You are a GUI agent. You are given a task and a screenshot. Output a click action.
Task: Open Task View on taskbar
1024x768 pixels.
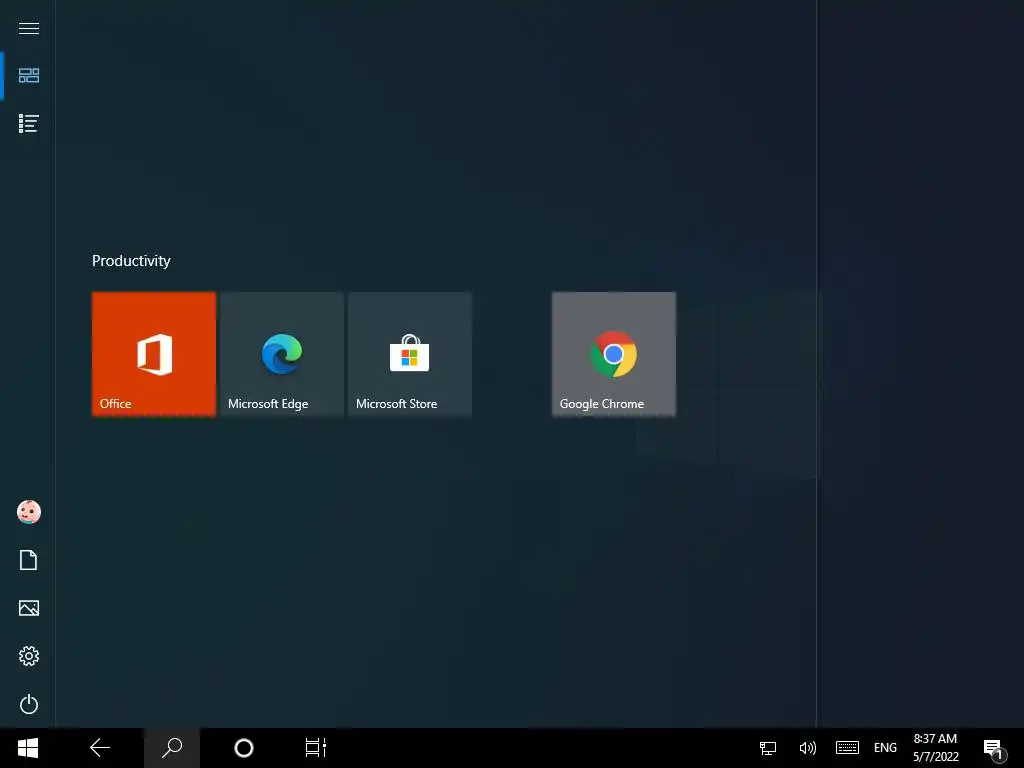[x=315, y=748]
